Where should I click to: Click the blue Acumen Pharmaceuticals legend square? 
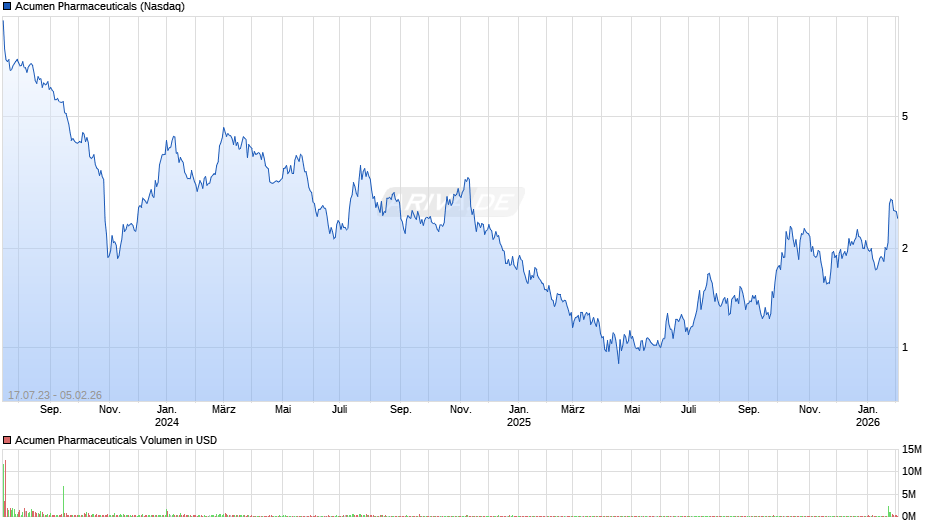click(7, 7)
